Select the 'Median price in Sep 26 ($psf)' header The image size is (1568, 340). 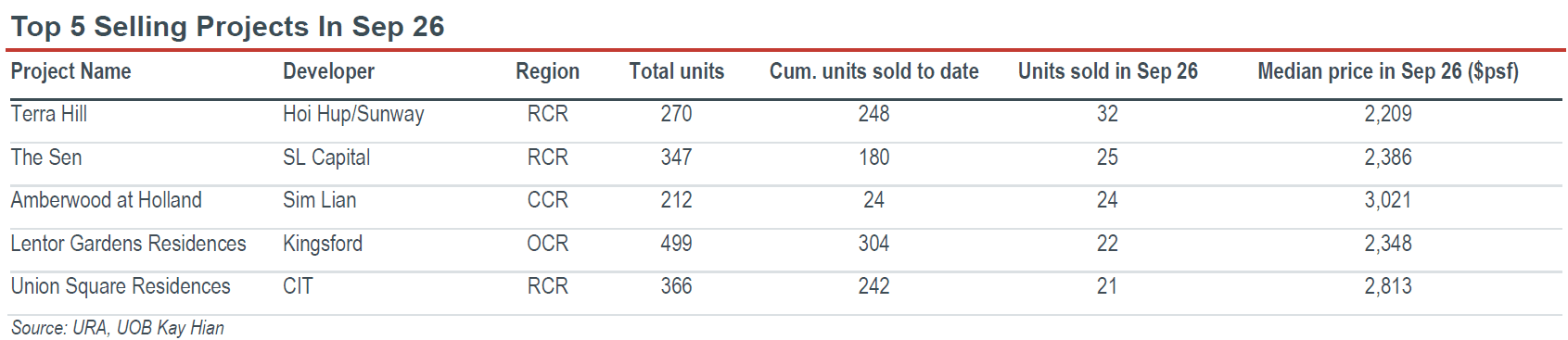pos(1387,71)
